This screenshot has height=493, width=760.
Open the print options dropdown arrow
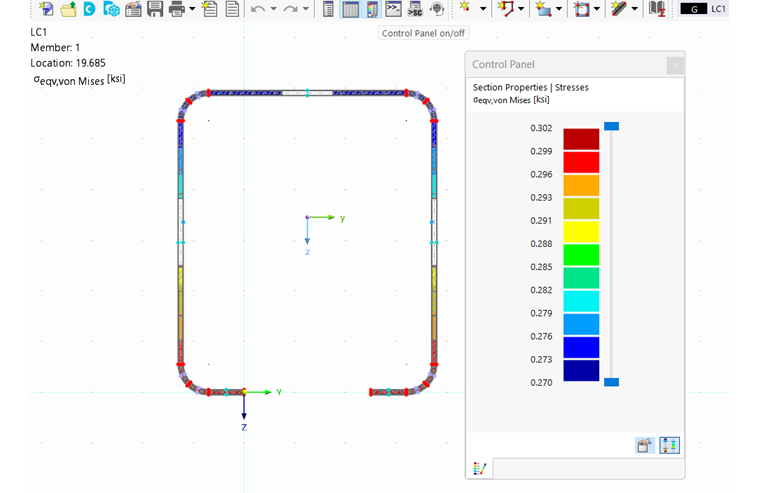click(x=193, y=9)
